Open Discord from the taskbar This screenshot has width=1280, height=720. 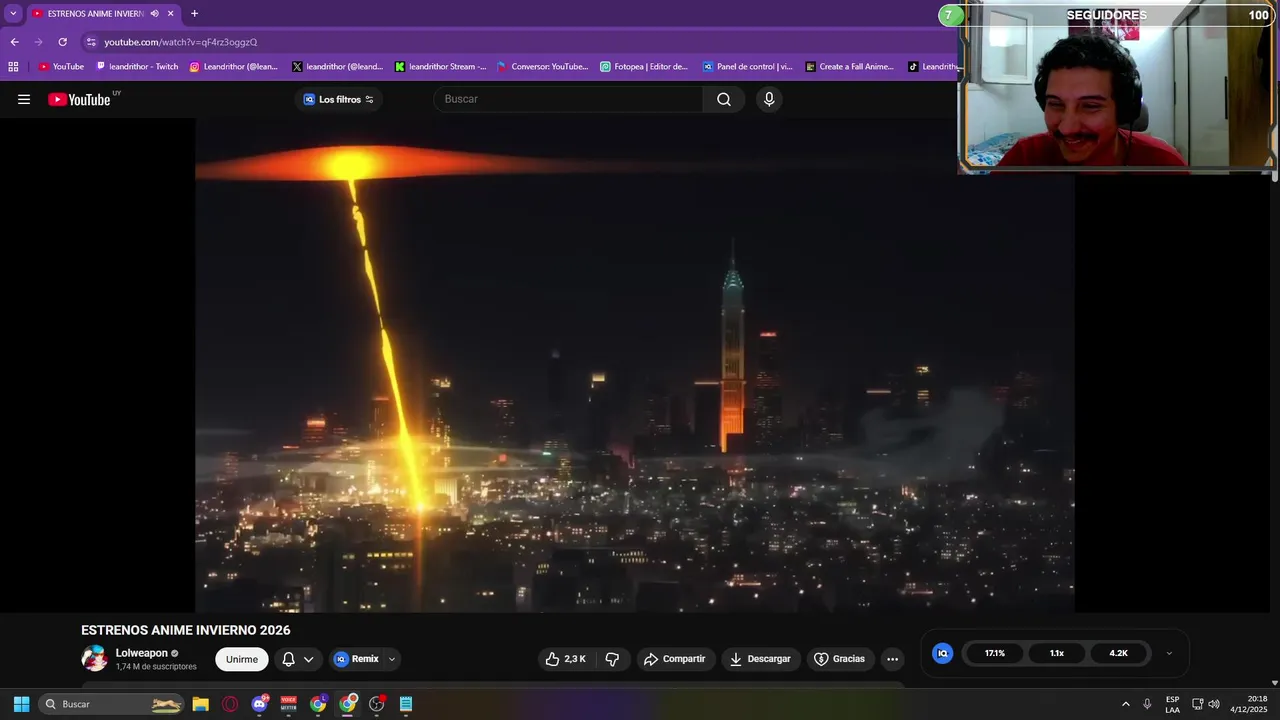(x=260, y=704)
